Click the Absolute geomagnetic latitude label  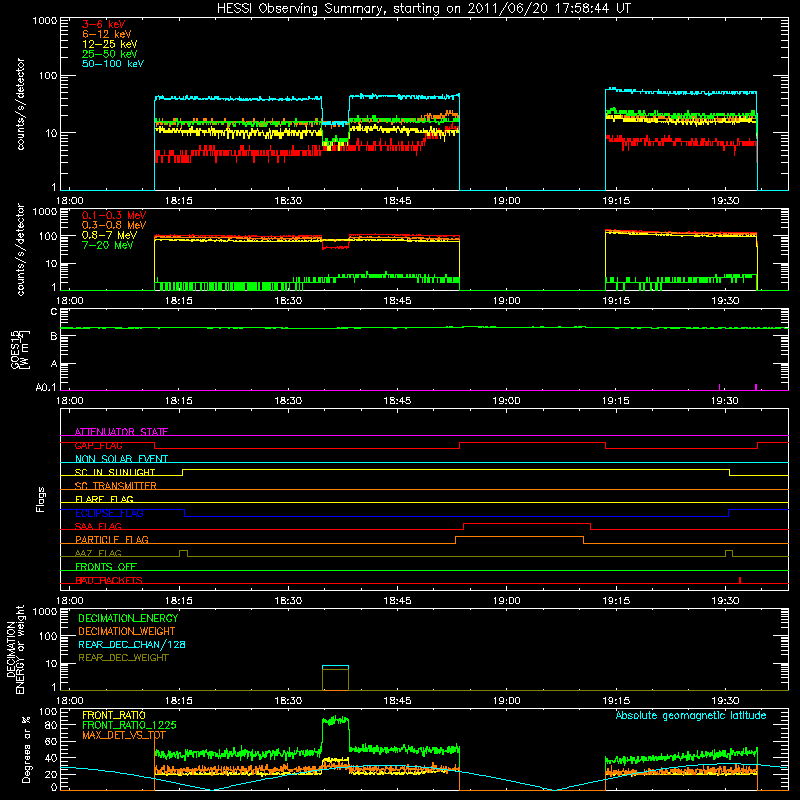click(691, 715)
